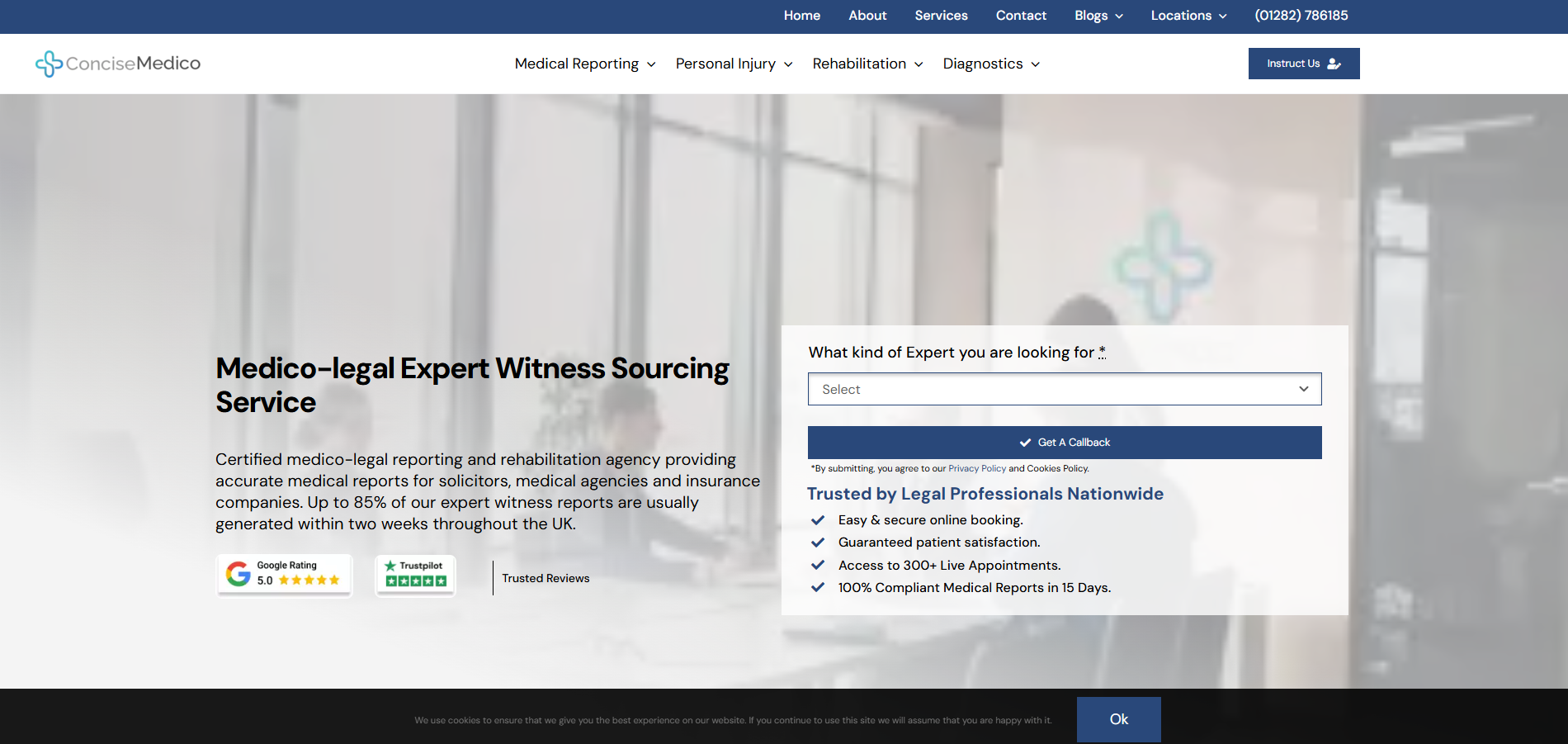Expand the Rehabilitation dropdown menu
This screenshot has width=1568, height=744.
pos(867,64)
